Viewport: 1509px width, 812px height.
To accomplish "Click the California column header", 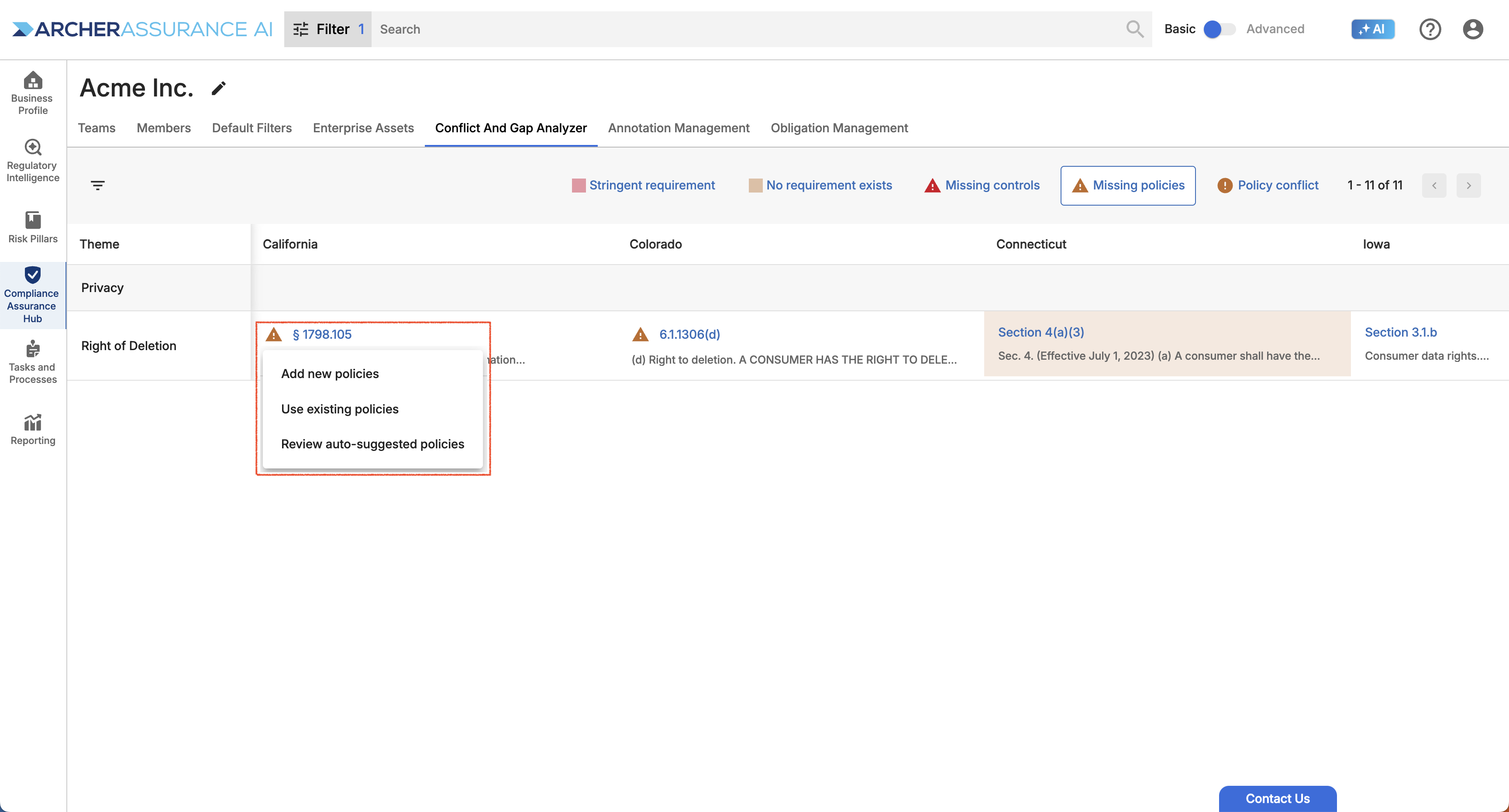I will point(290,244).
